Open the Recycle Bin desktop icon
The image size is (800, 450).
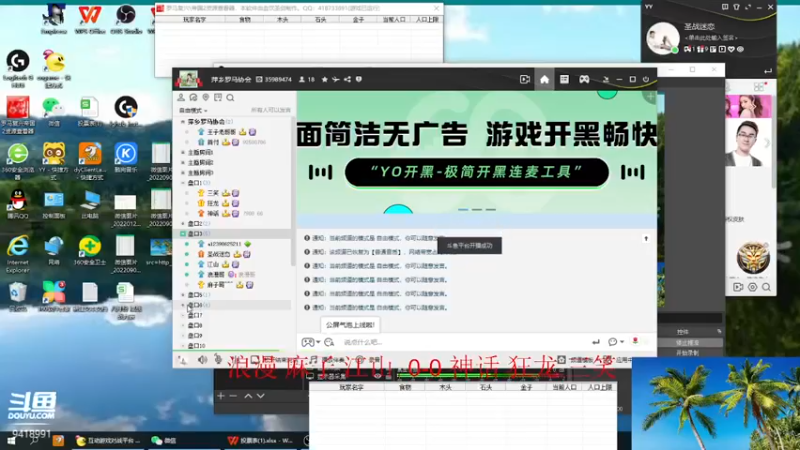tap(18, 296)
